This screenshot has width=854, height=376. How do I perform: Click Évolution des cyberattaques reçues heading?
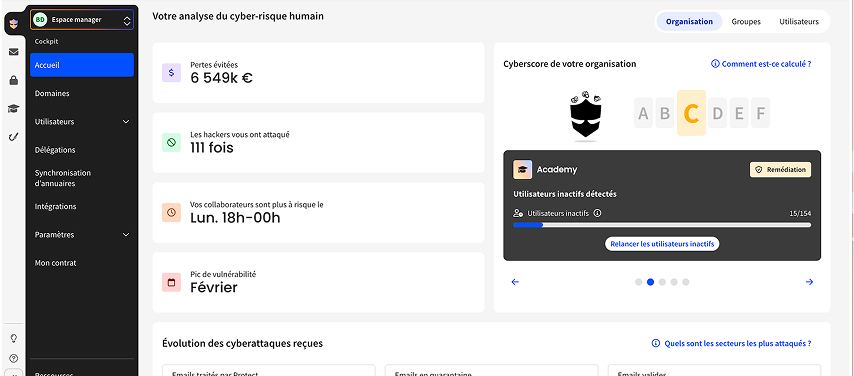tap(242, 343)
